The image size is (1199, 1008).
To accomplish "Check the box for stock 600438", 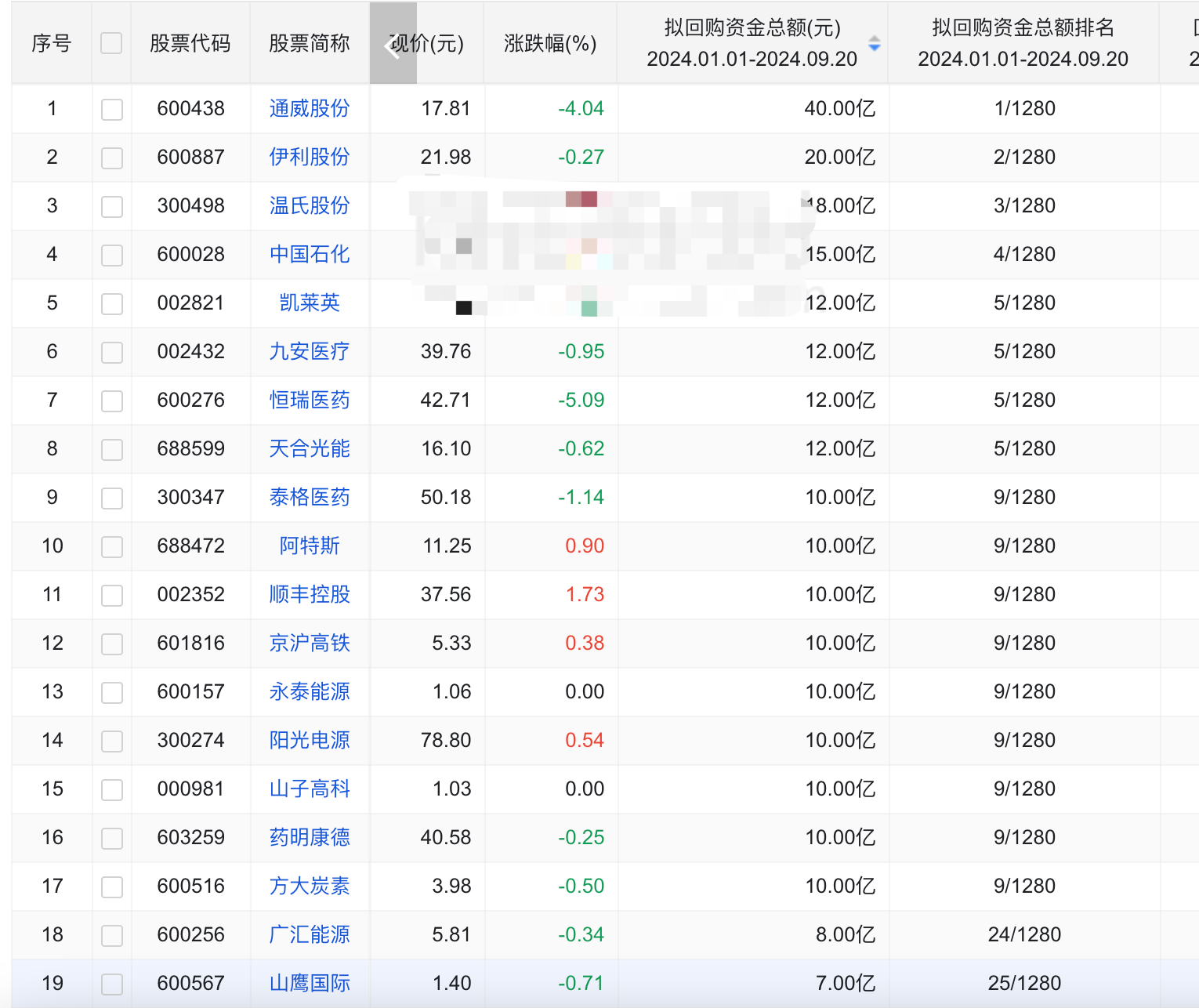I will (112, 110).
